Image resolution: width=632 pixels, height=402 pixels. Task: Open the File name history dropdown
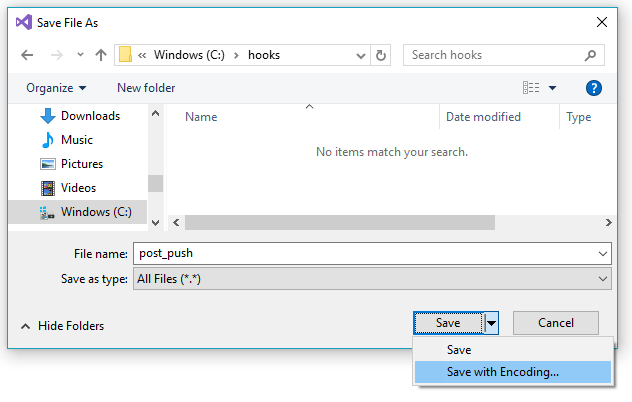pyautogui.click(x=602, y=254)
